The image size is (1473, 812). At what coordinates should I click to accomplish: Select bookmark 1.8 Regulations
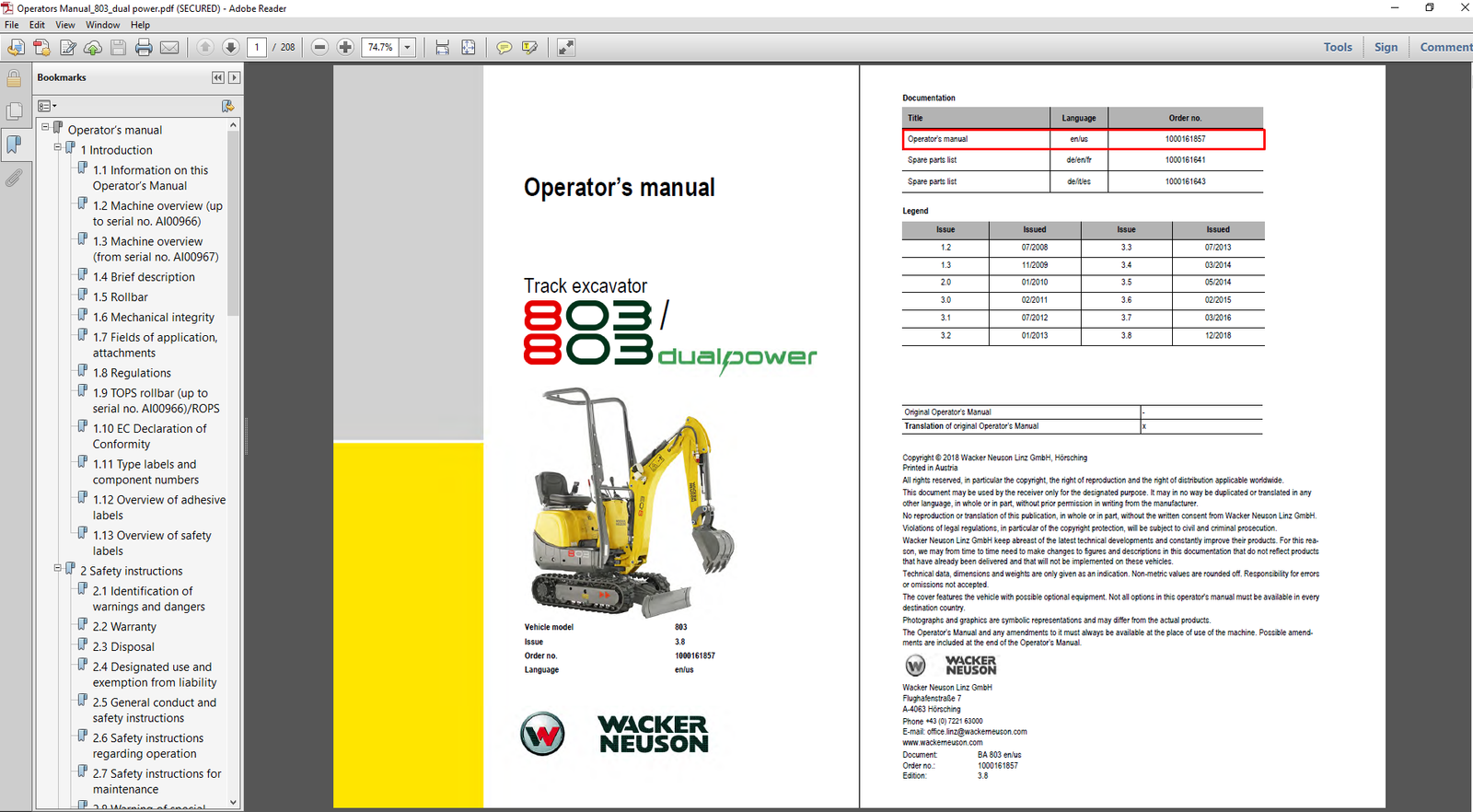(132, 373)
